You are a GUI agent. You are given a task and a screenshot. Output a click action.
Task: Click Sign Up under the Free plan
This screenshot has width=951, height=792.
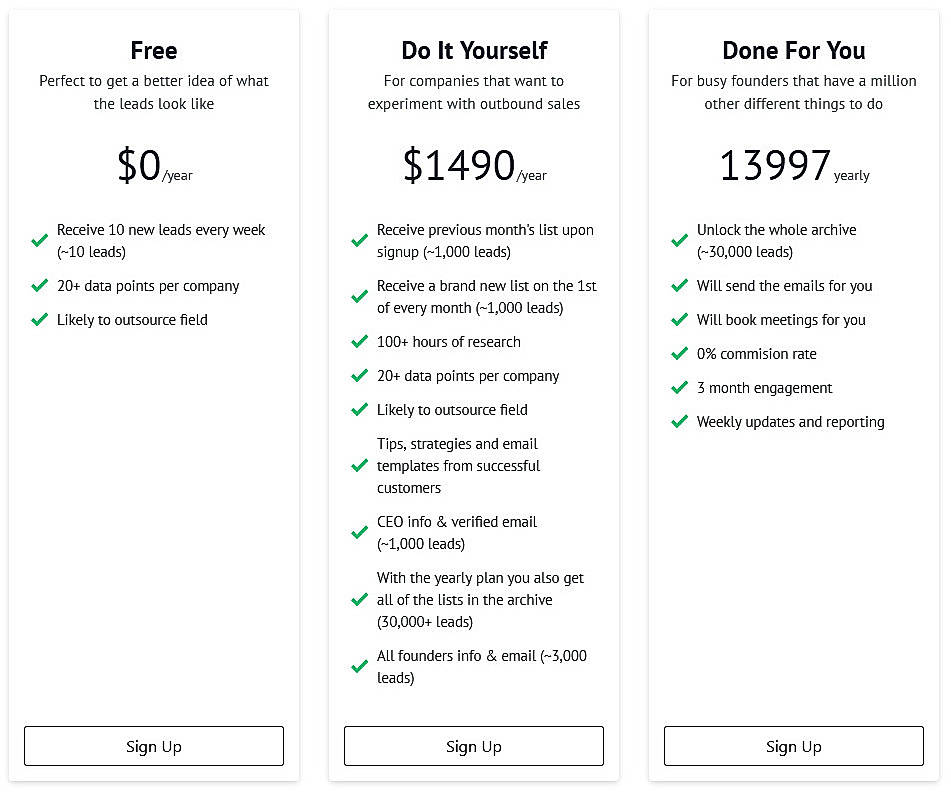pos(153,746)
